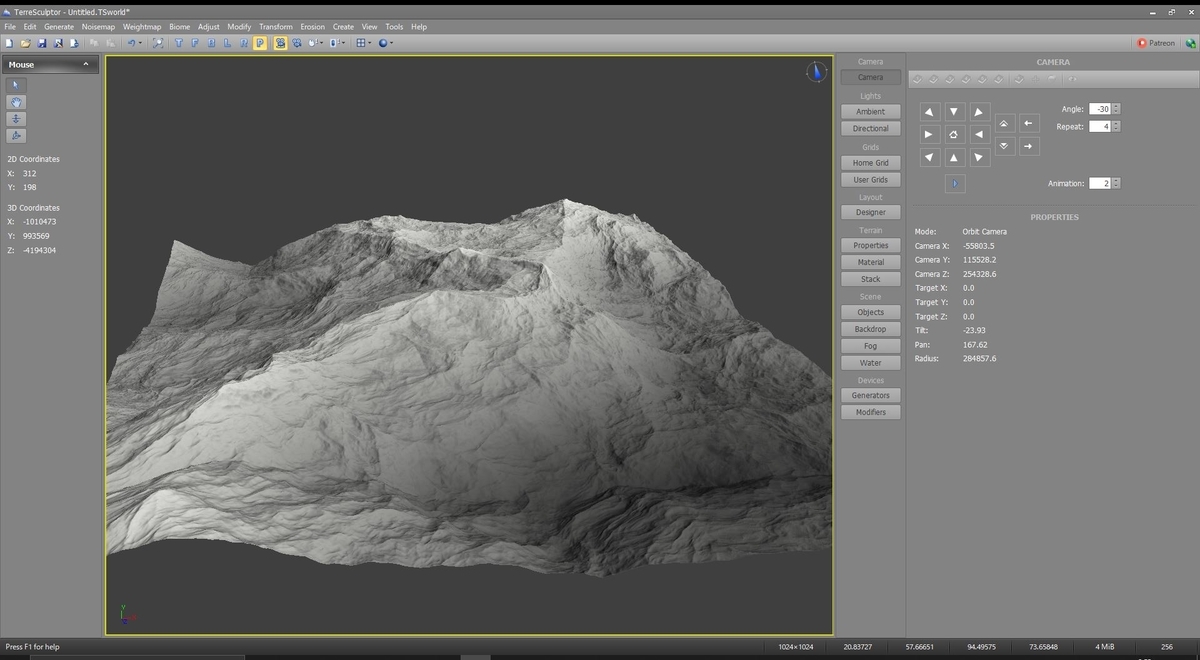Viewport: 1200px width, 660px height.
Task: Click the compass icon in viewport
Action: point(817,72)
